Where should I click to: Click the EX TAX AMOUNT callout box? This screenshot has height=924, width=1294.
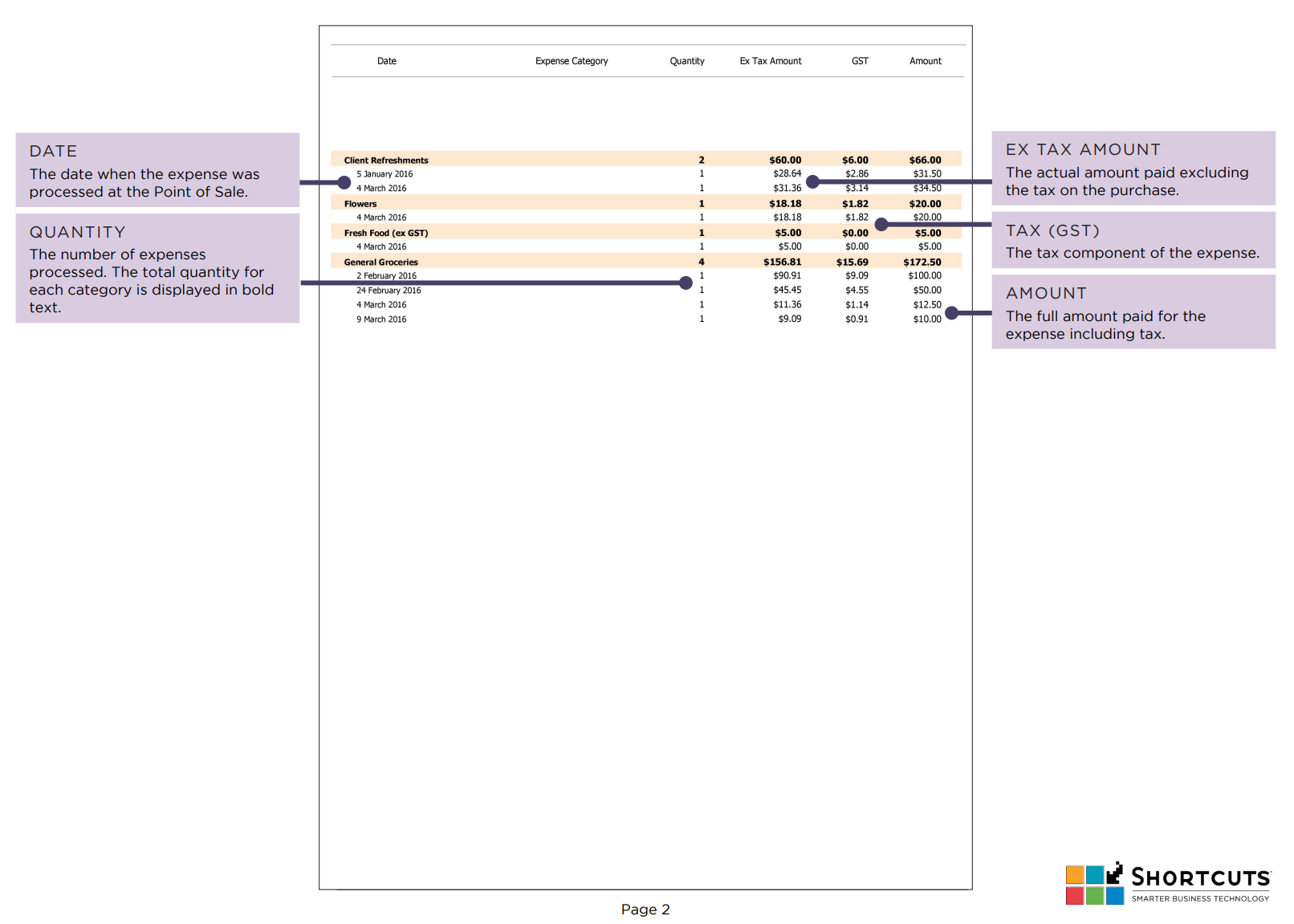tap(1133, 168)
